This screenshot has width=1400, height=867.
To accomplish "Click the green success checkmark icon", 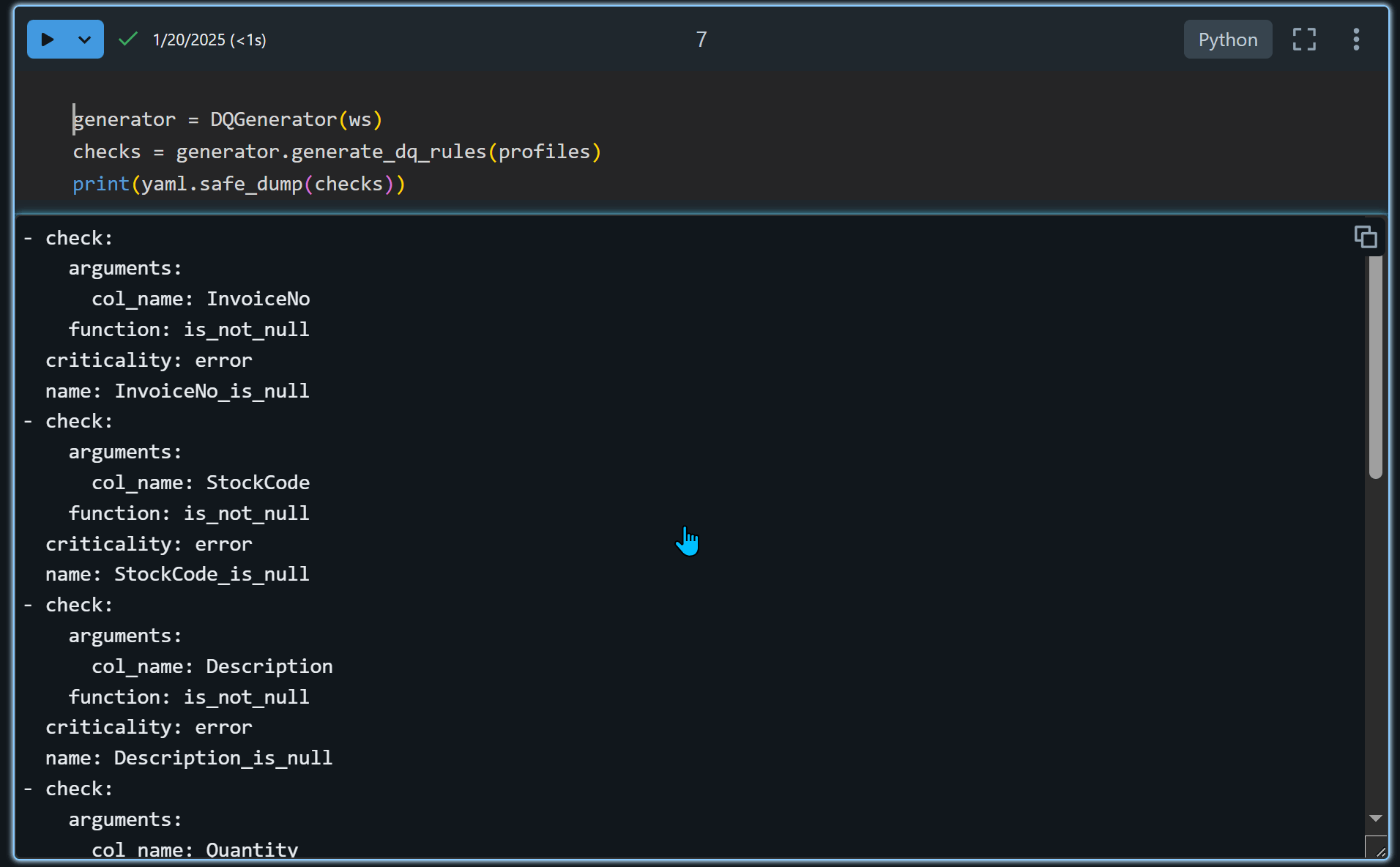I will pyautogui.click(x=128, y=39).
